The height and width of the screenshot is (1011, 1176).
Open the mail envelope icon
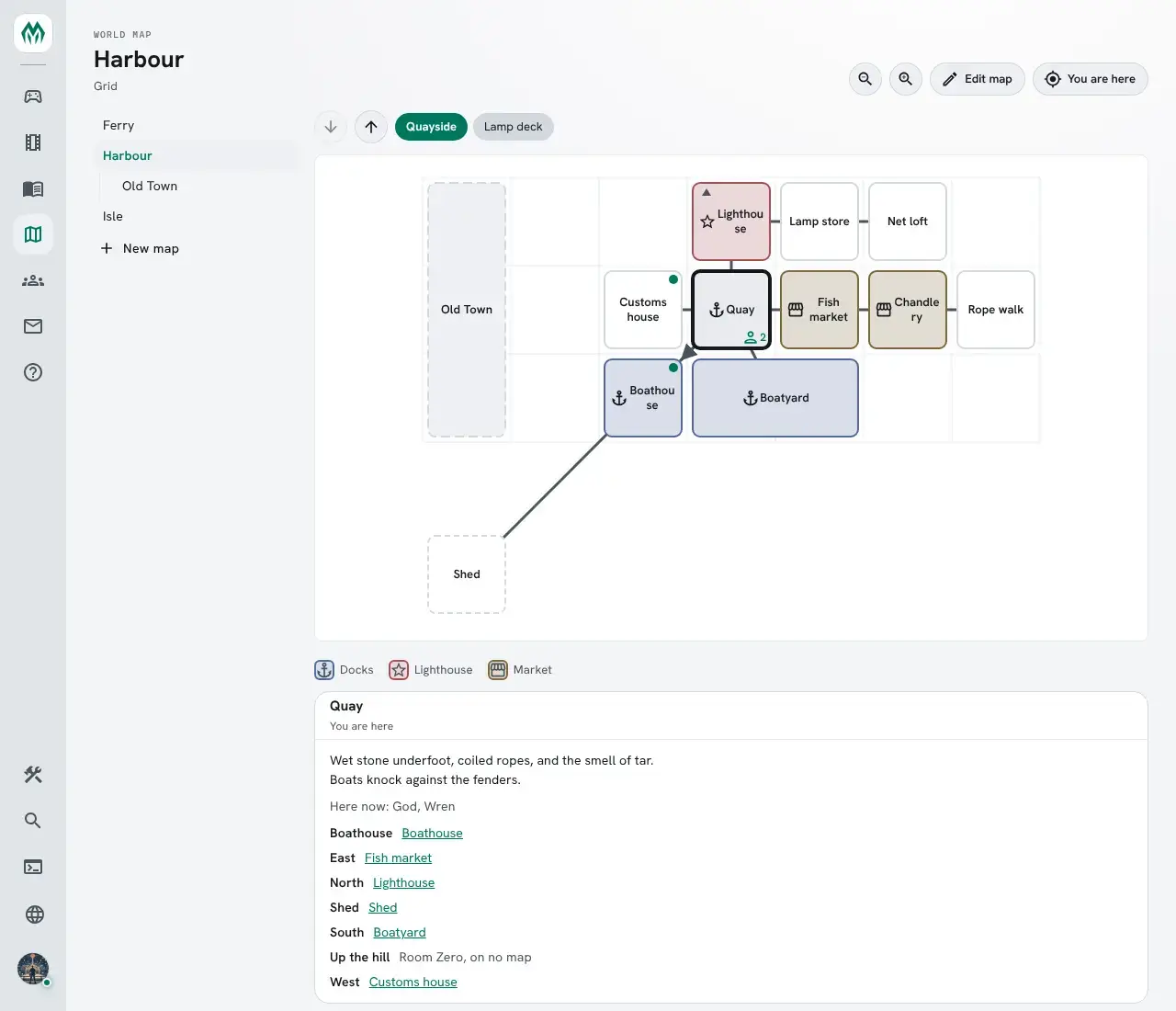33,326
